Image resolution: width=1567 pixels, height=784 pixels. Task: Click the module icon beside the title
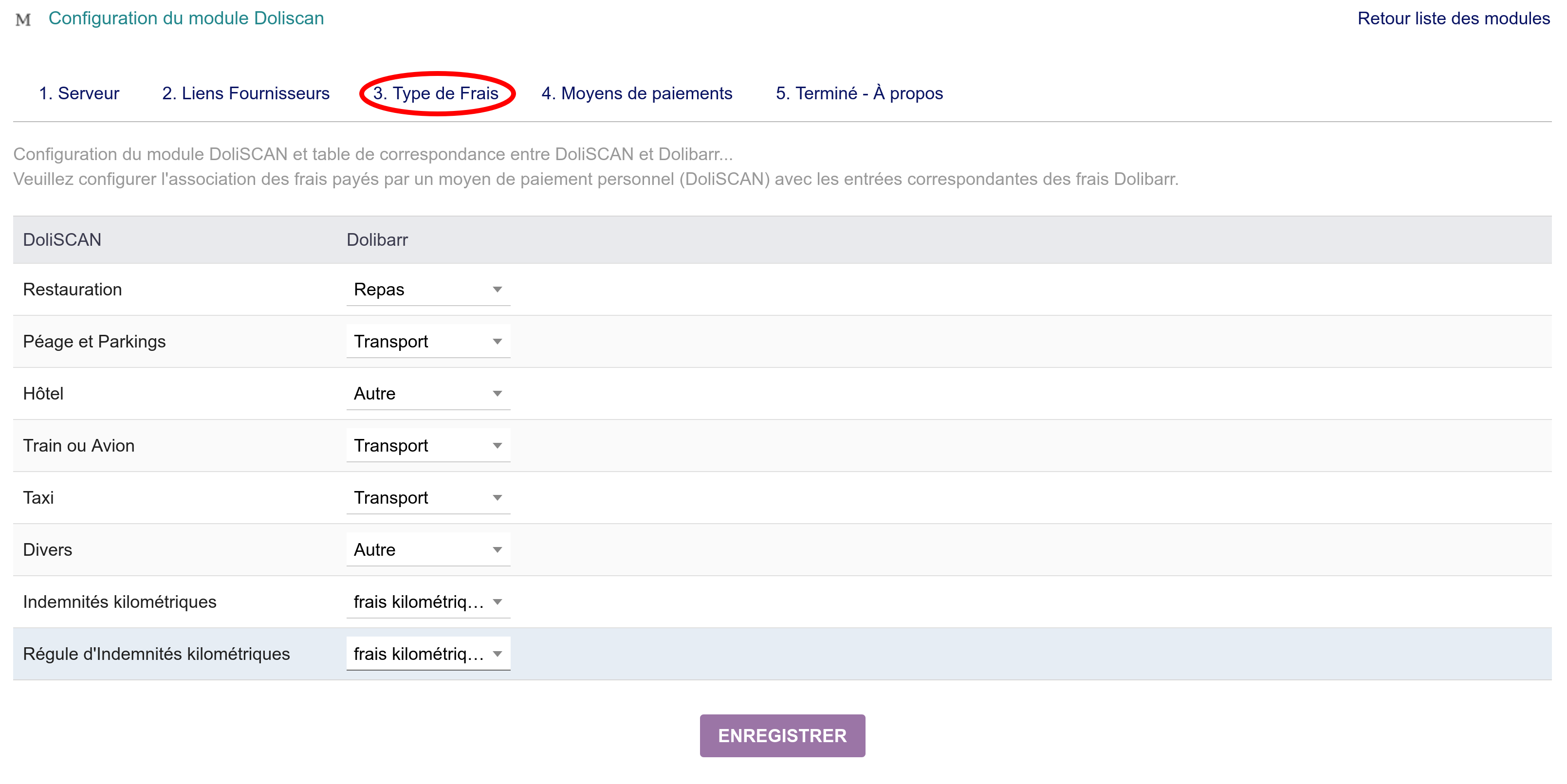(23, 19)
